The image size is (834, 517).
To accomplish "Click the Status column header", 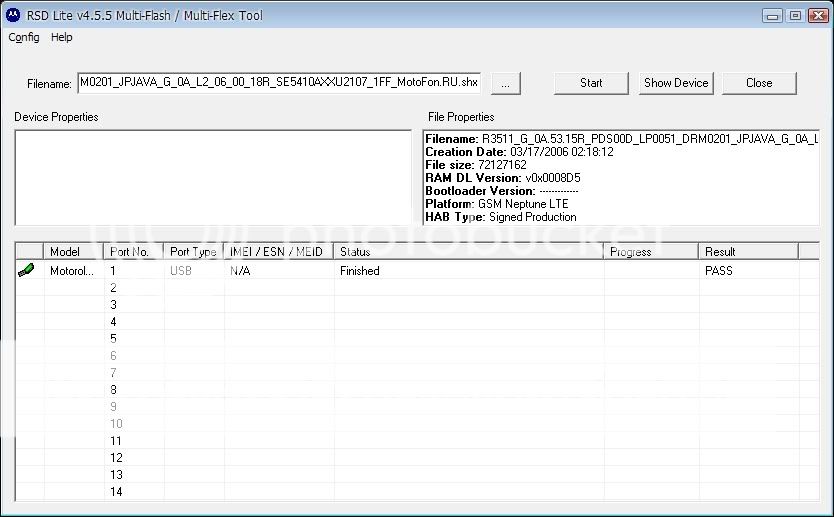I will pos(468,252).
